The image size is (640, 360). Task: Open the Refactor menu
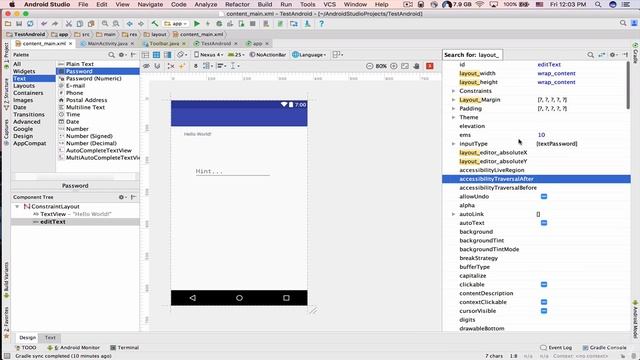(x=237, y=4)
